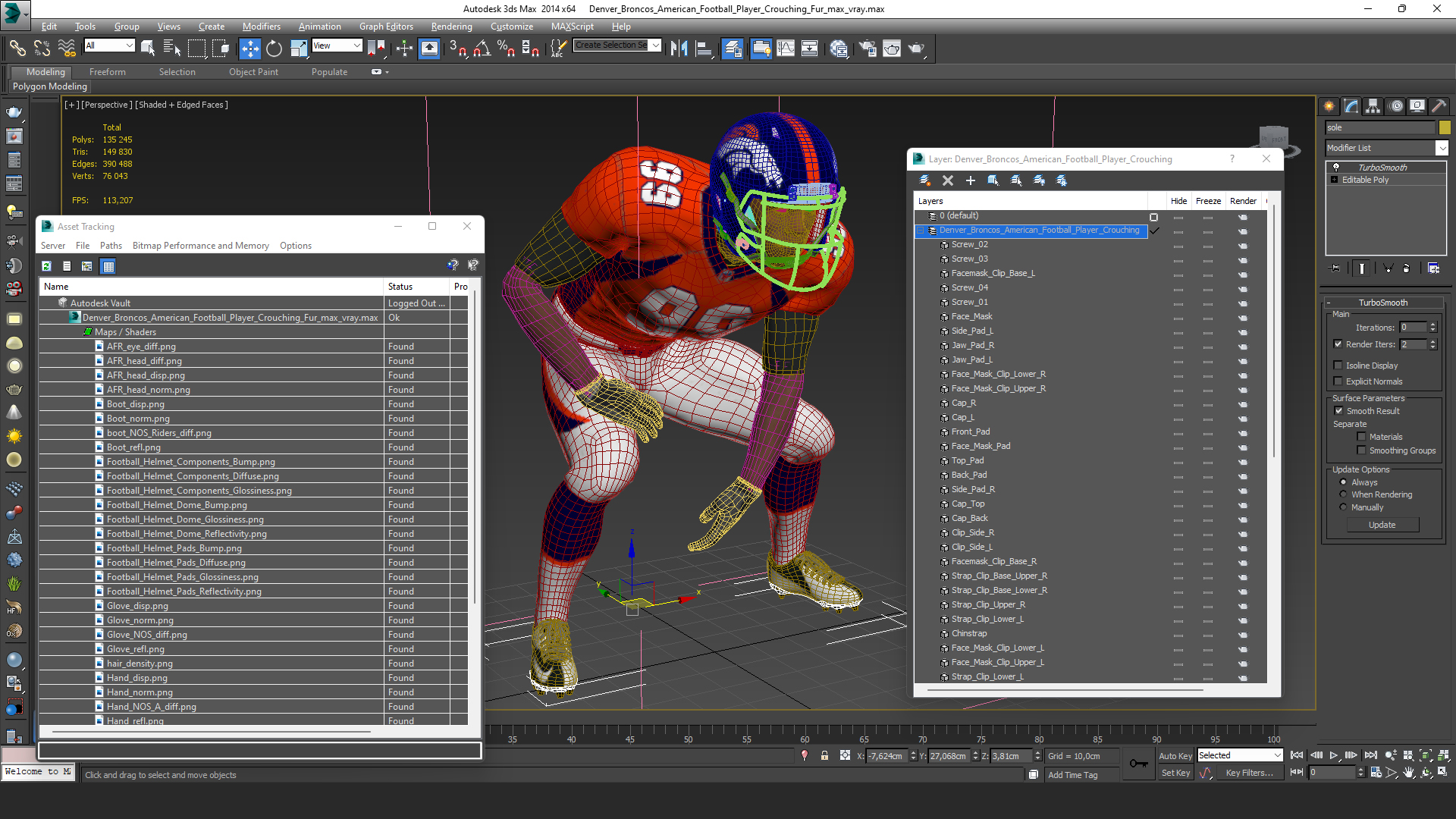Image resolution: width=1456 pixels, height=819 pixels.
Task: Open the Rendering menu
Action: pyautogui.click(x=451, y=26)
